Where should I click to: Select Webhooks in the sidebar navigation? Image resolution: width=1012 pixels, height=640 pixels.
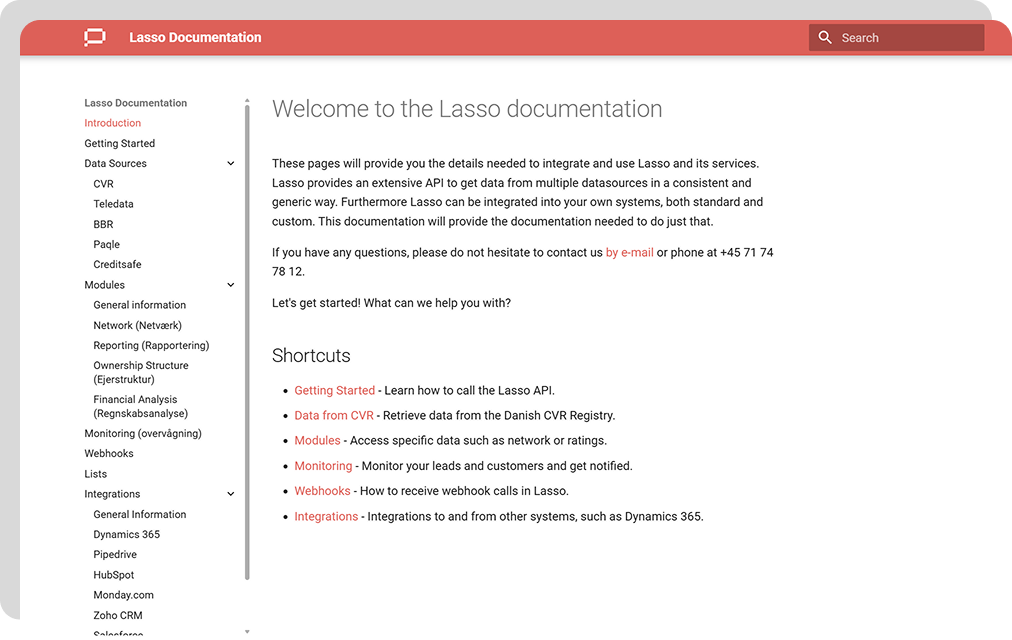tap(109, 454)
